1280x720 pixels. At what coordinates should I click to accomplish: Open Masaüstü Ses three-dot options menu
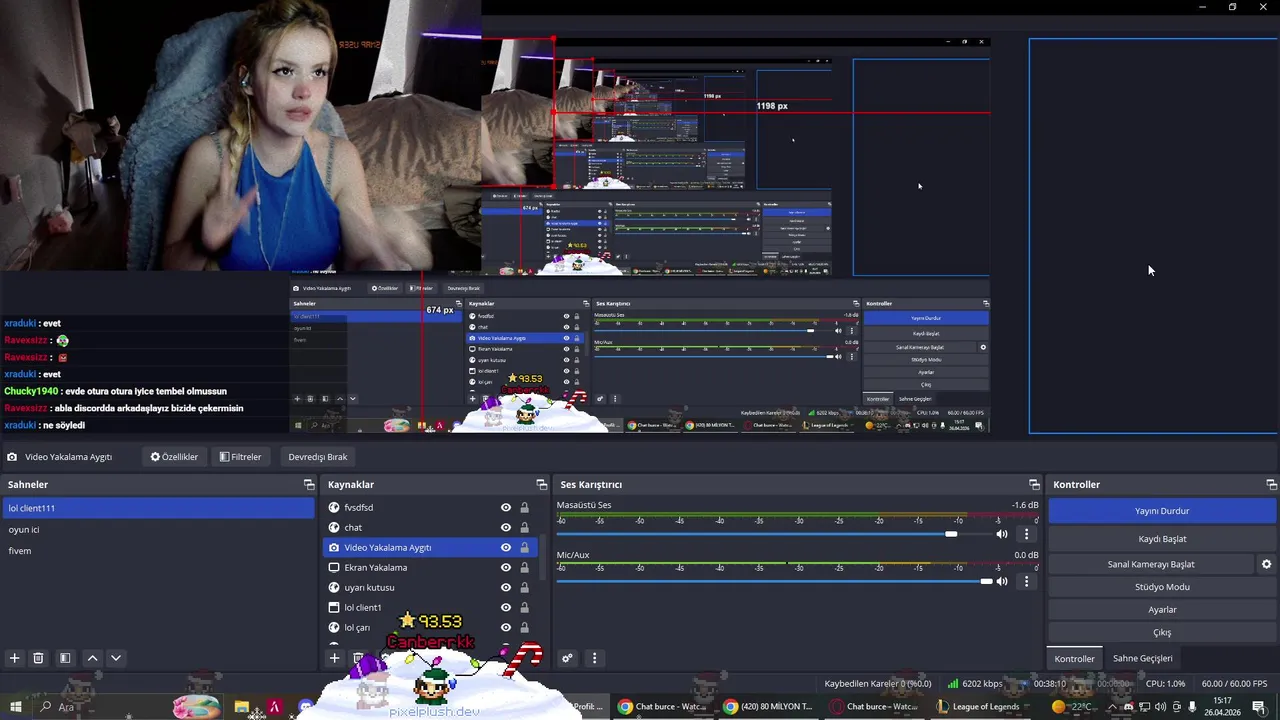[x=1026, y=534]
